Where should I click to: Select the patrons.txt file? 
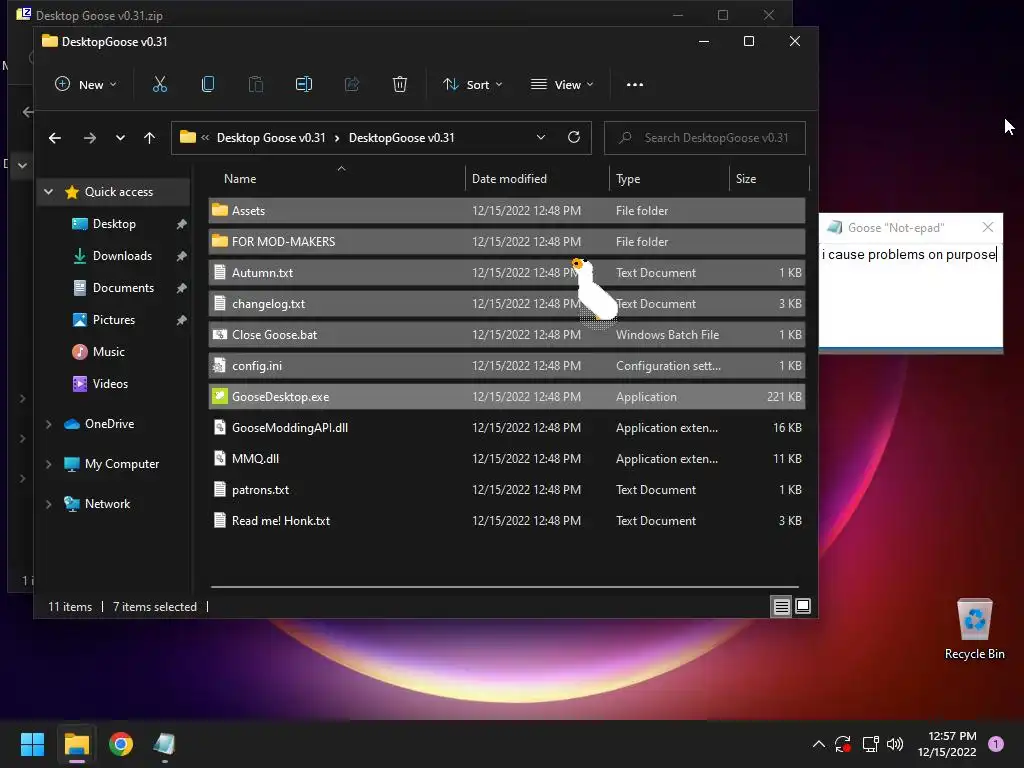pos(506,490)
